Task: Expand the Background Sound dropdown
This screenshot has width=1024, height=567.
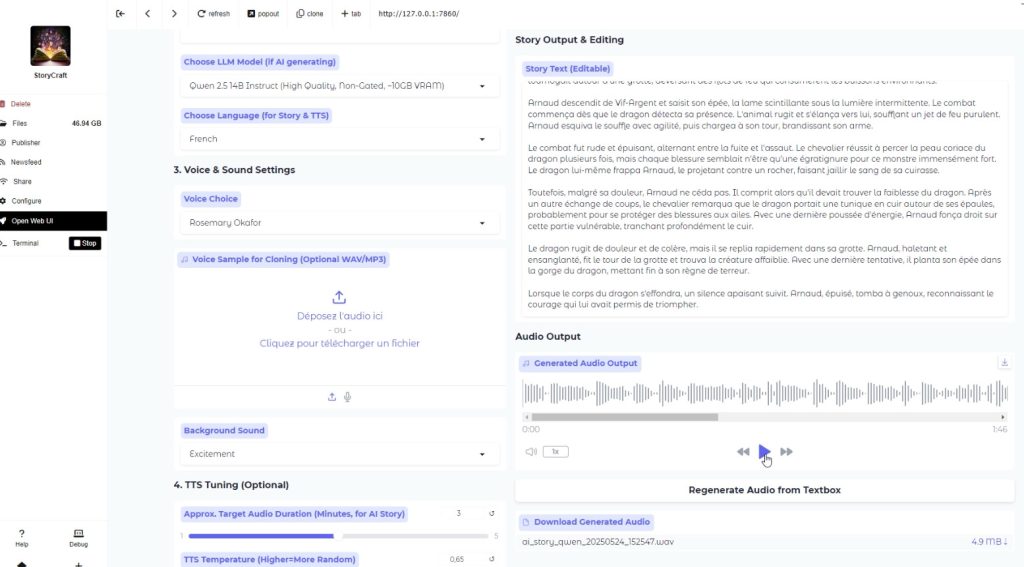Action: [x=340, y=454]
